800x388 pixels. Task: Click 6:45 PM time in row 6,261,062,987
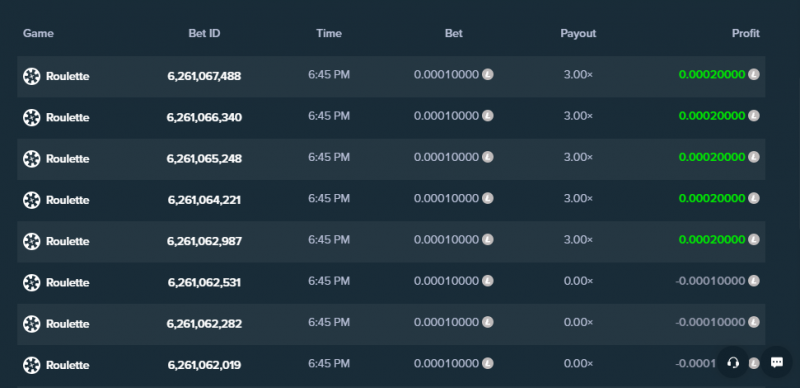point(329,239)
